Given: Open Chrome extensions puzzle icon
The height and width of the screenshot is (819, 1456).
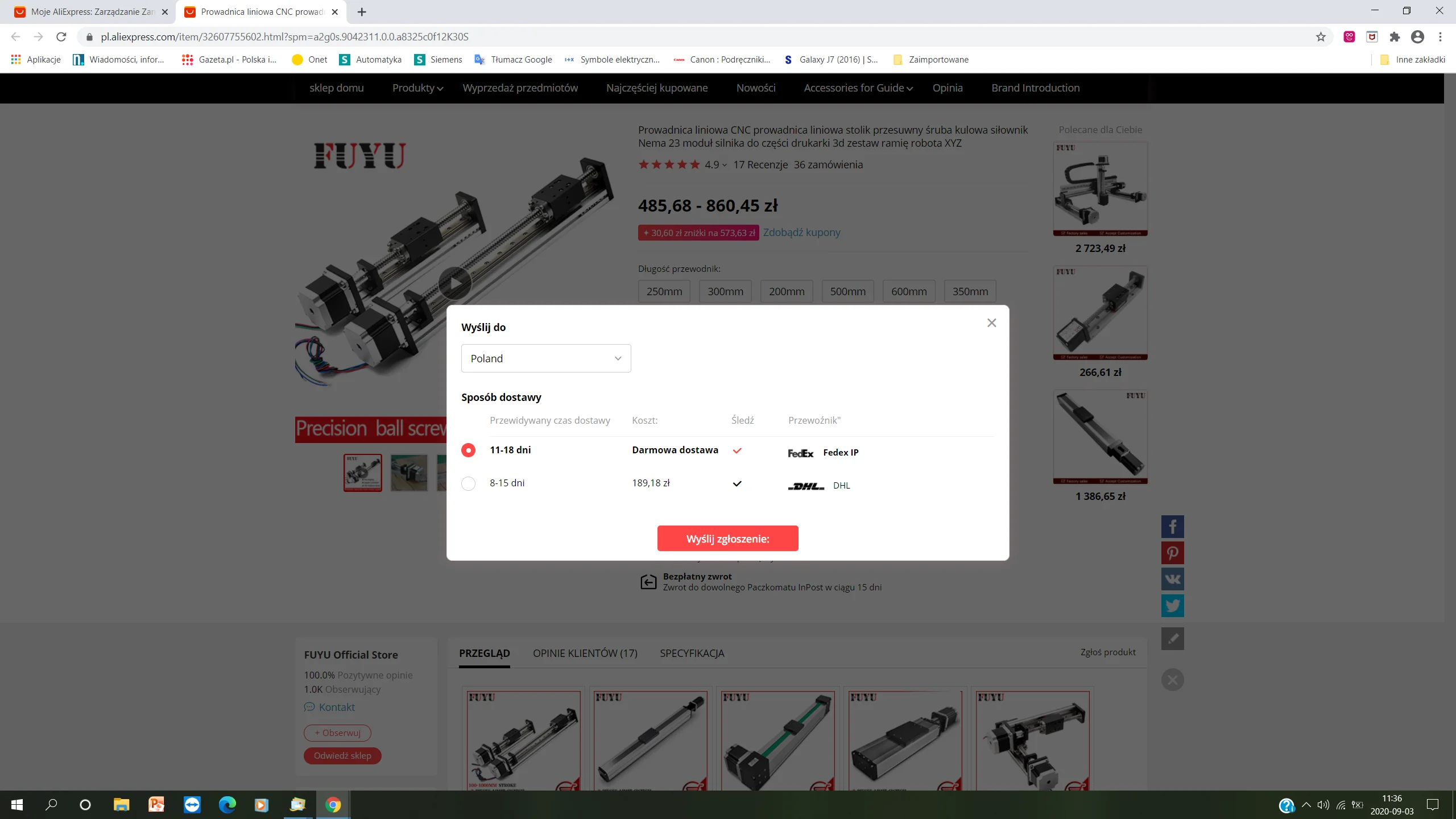Looking at the screenshot, I should point(1395,37).
